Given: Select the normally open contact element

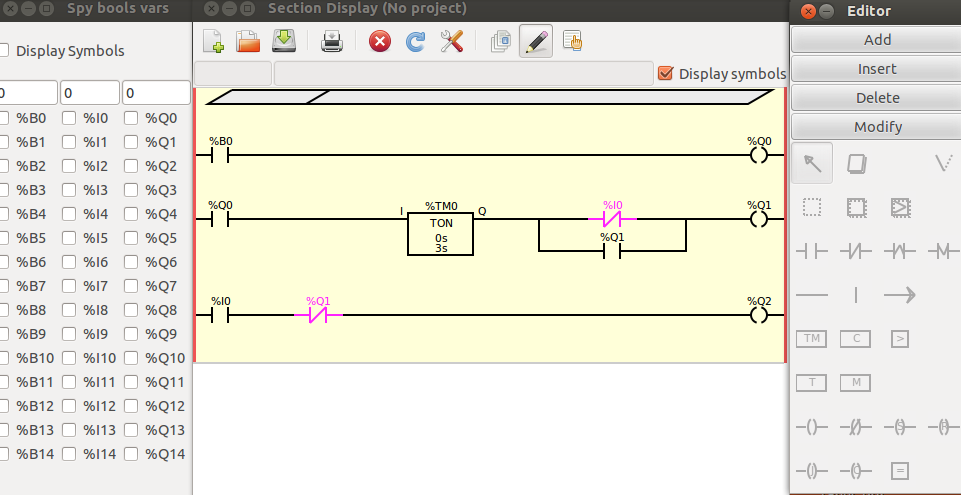Looking at the screenshot, I should pos(812,251).
